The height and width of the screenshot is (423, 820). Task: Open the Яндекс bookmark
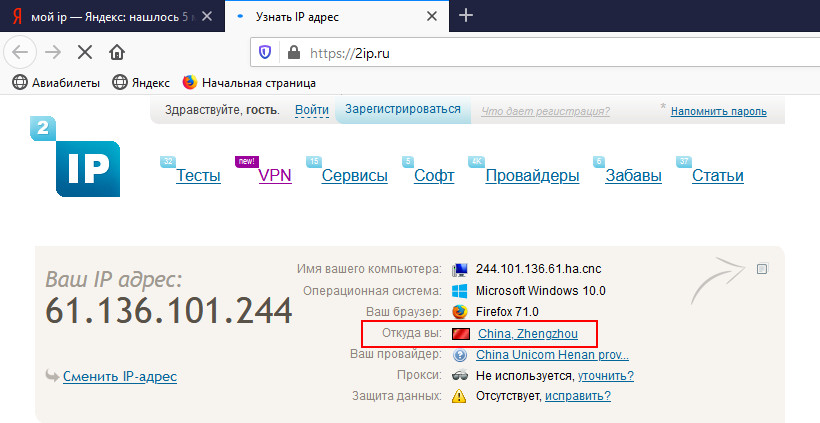tap(141, 83)
